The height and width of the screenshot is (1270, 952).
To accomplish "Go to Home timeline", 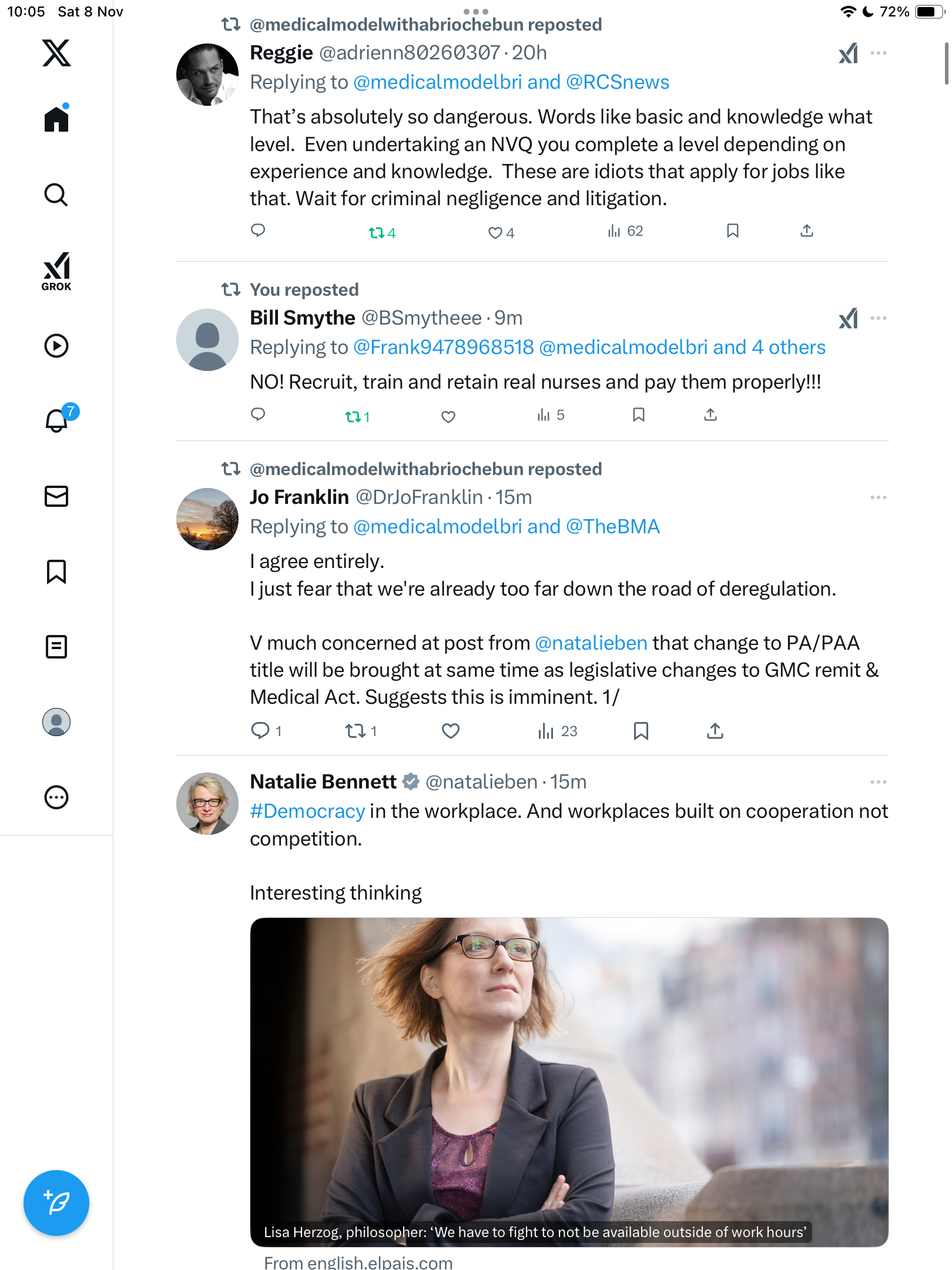I will coord(56,119).
